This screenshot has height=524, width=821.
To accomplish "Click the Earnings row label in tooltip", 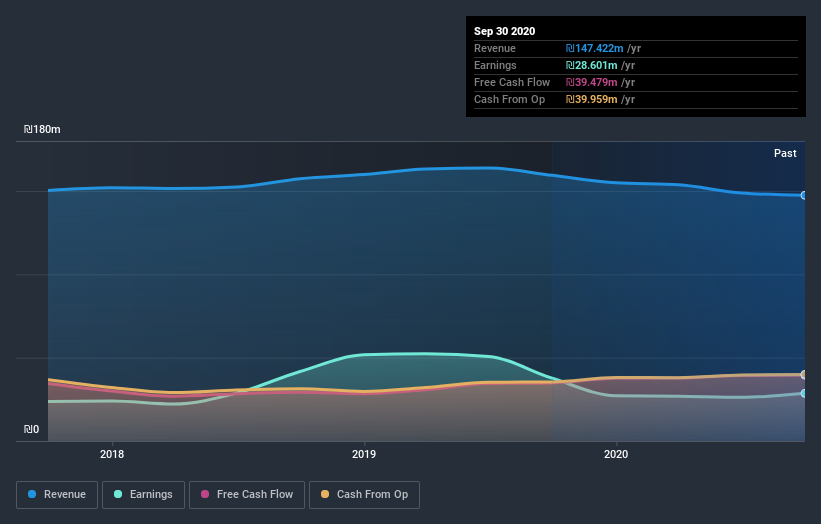I will [495, 65].
